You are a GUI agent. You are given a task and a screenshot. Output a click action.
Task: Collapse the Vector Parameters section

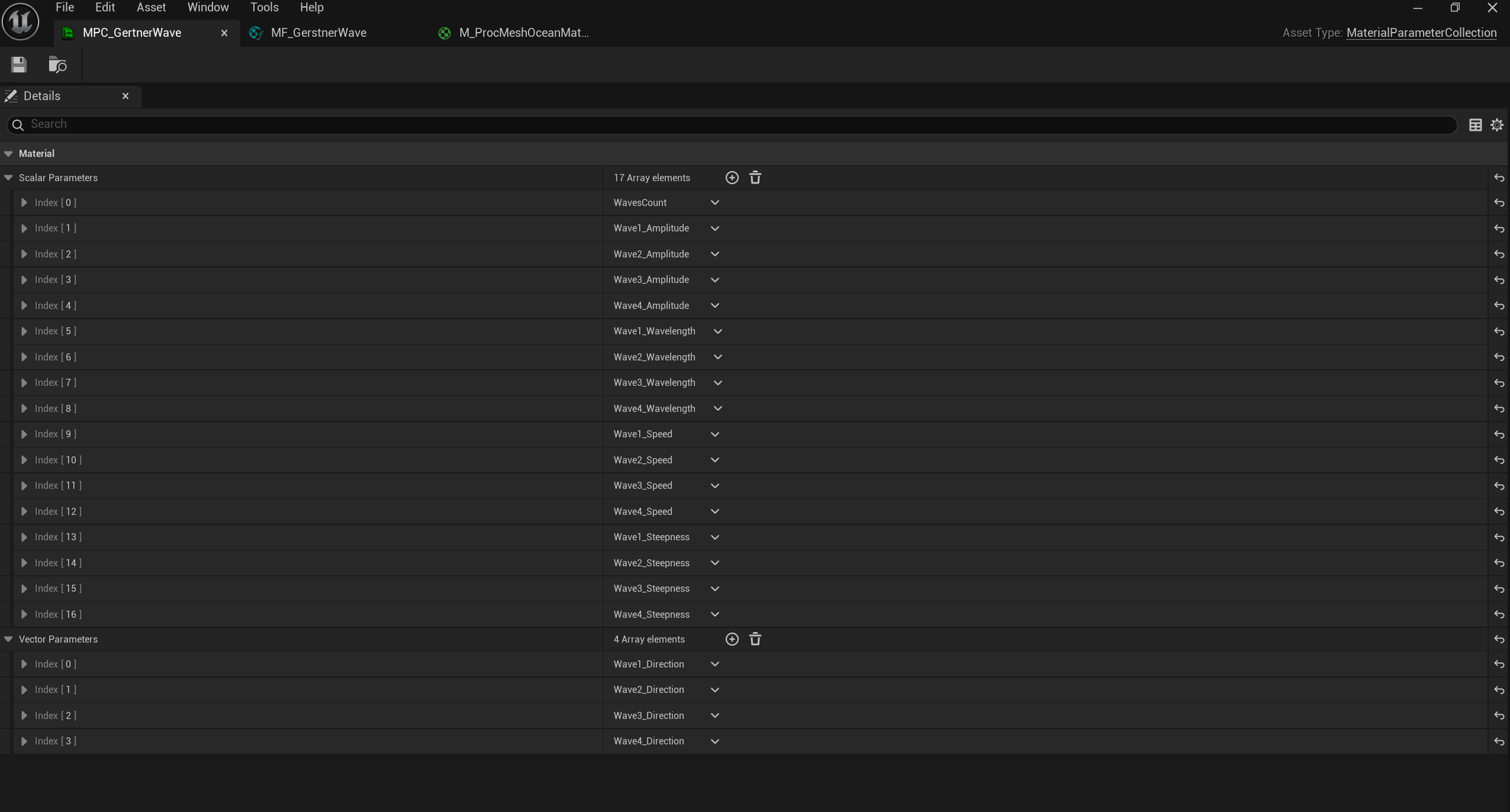point(8,639)
